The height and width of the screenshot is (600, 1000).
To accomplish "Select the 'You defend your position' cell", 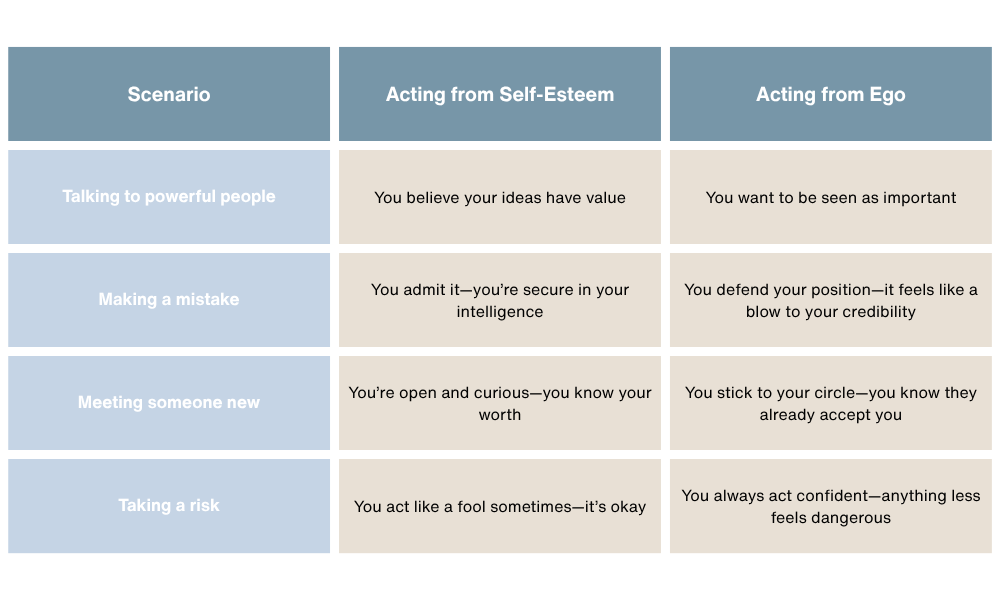I will click(830, 300).
